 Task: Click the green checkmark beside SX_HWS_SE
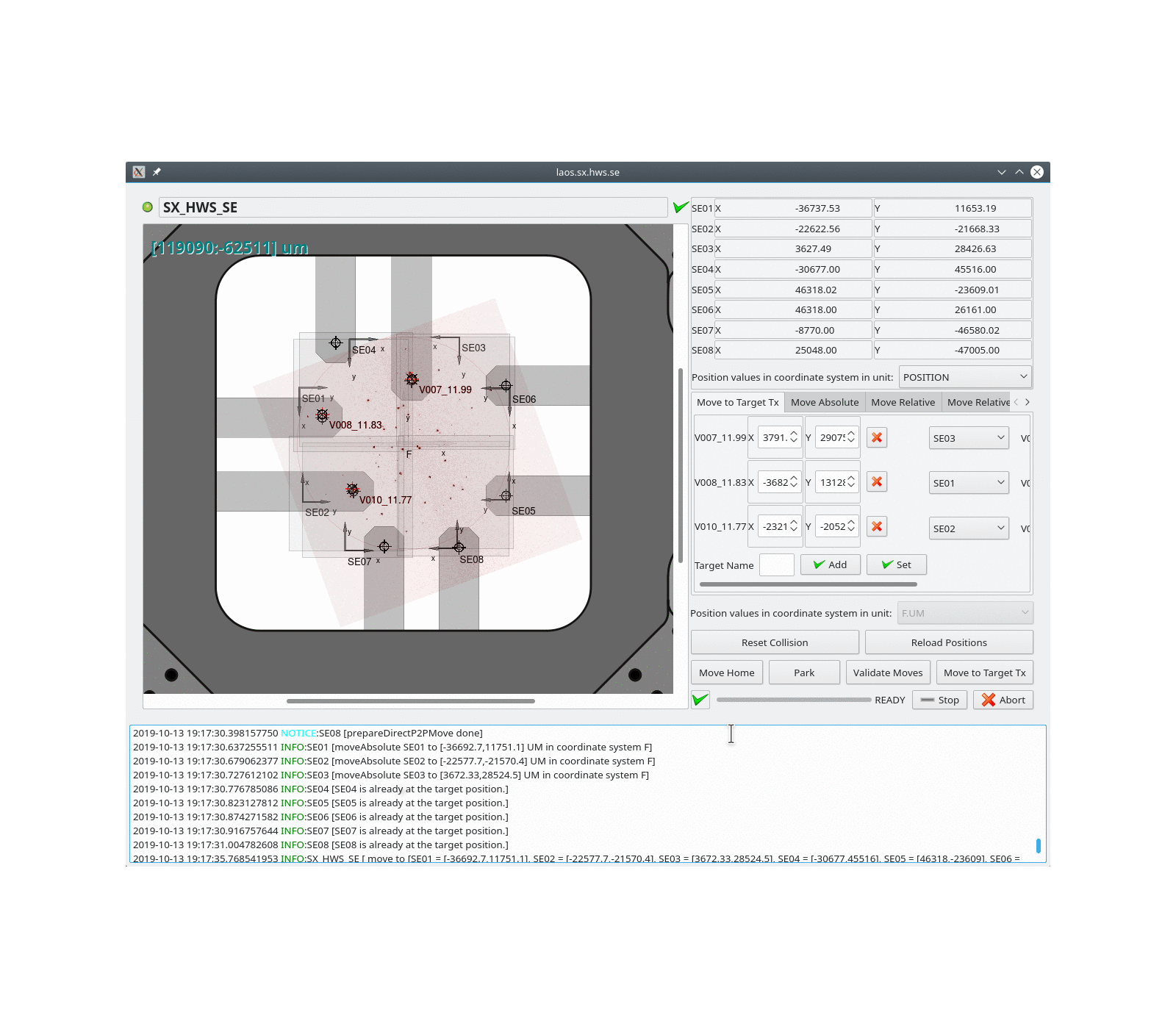click(681, 207)
